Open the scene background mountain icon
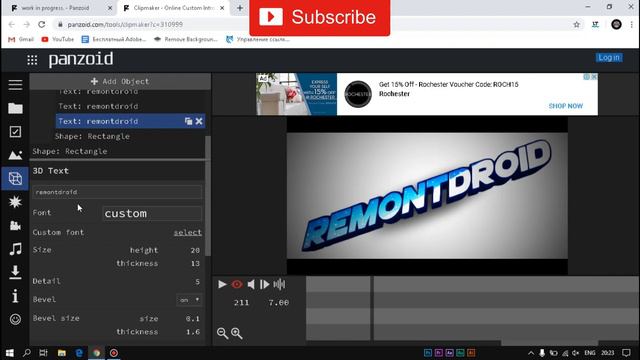This screenshot has width=640, height=360. (15, 155)
